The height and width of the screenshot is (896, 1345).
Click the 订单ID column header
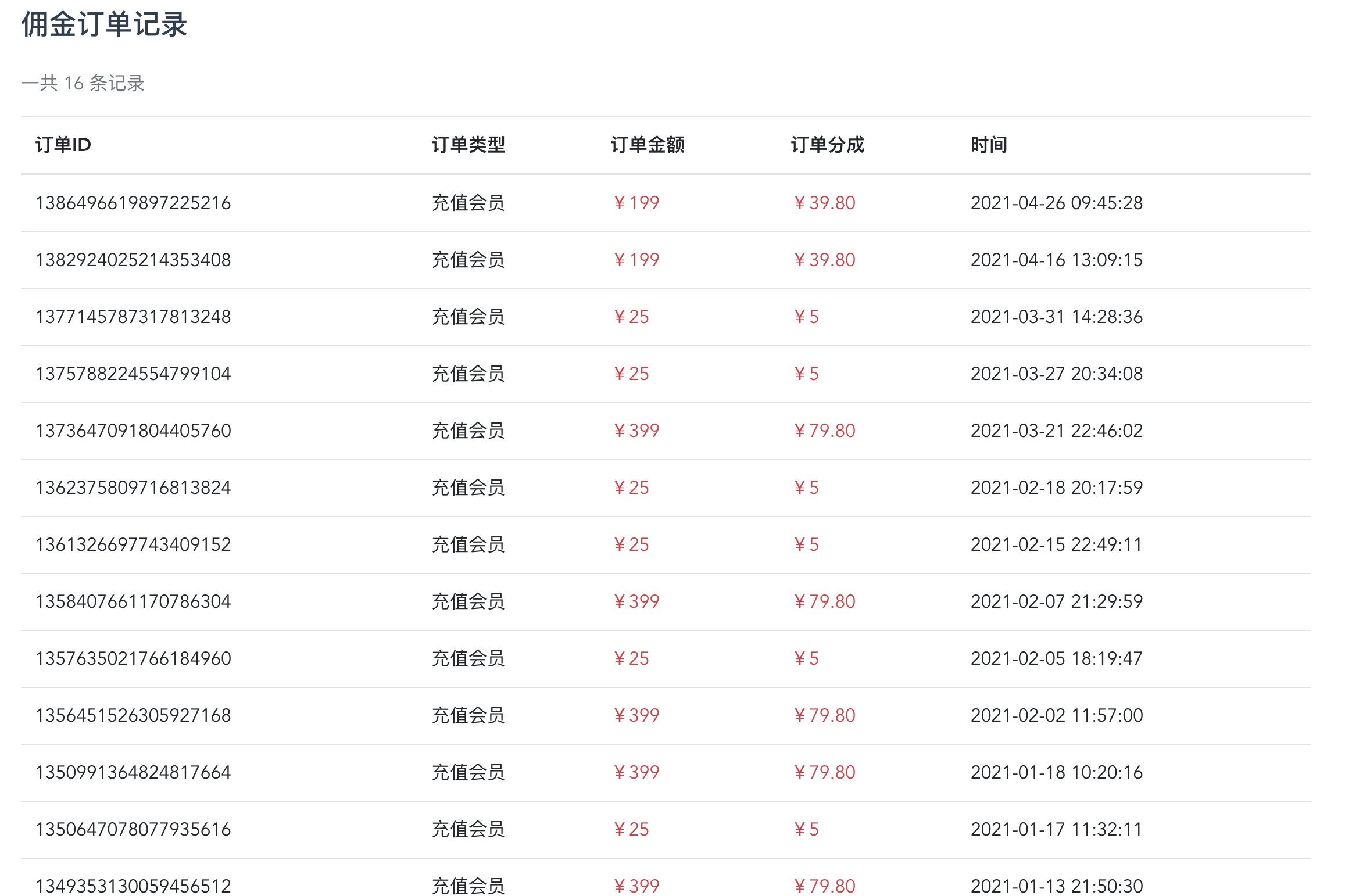pyautogui.click(x=63, y=145)
